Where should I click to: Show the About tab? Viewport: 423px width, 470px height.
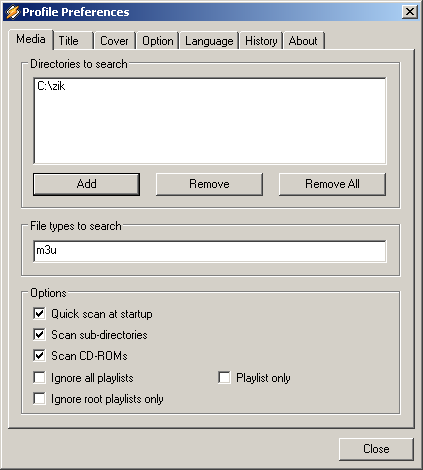point(303,41)
